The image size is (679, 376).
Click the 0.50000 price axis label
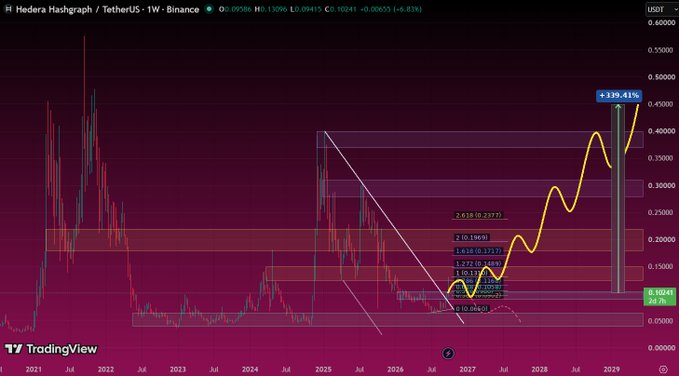(x=661, y=77)
